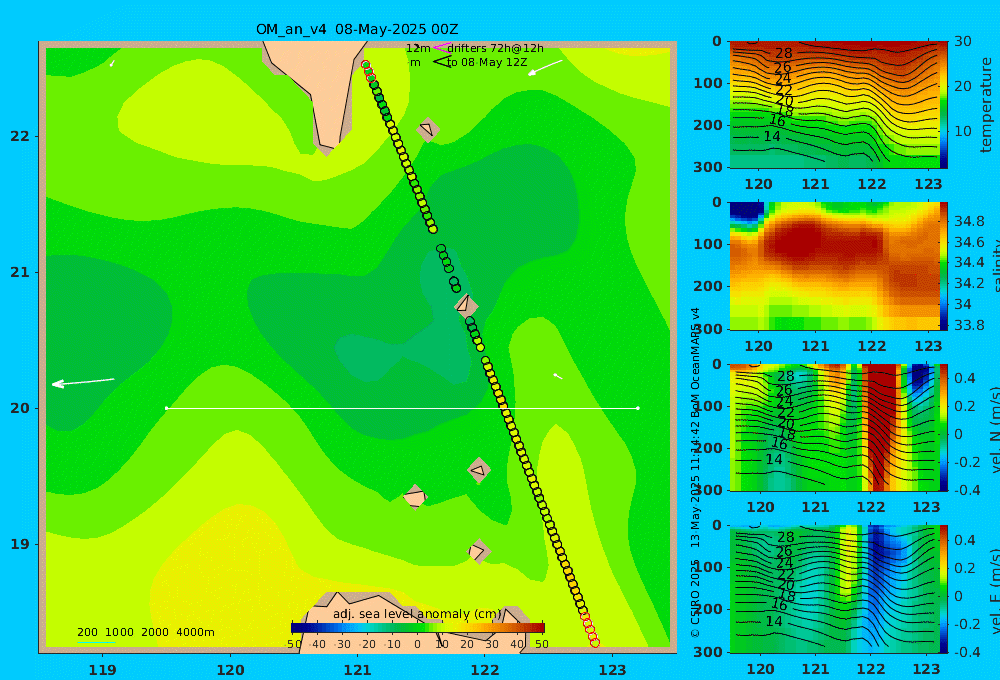
Task: Click latitude label 19 on main map axis
Action: click(x=20, y=544)
